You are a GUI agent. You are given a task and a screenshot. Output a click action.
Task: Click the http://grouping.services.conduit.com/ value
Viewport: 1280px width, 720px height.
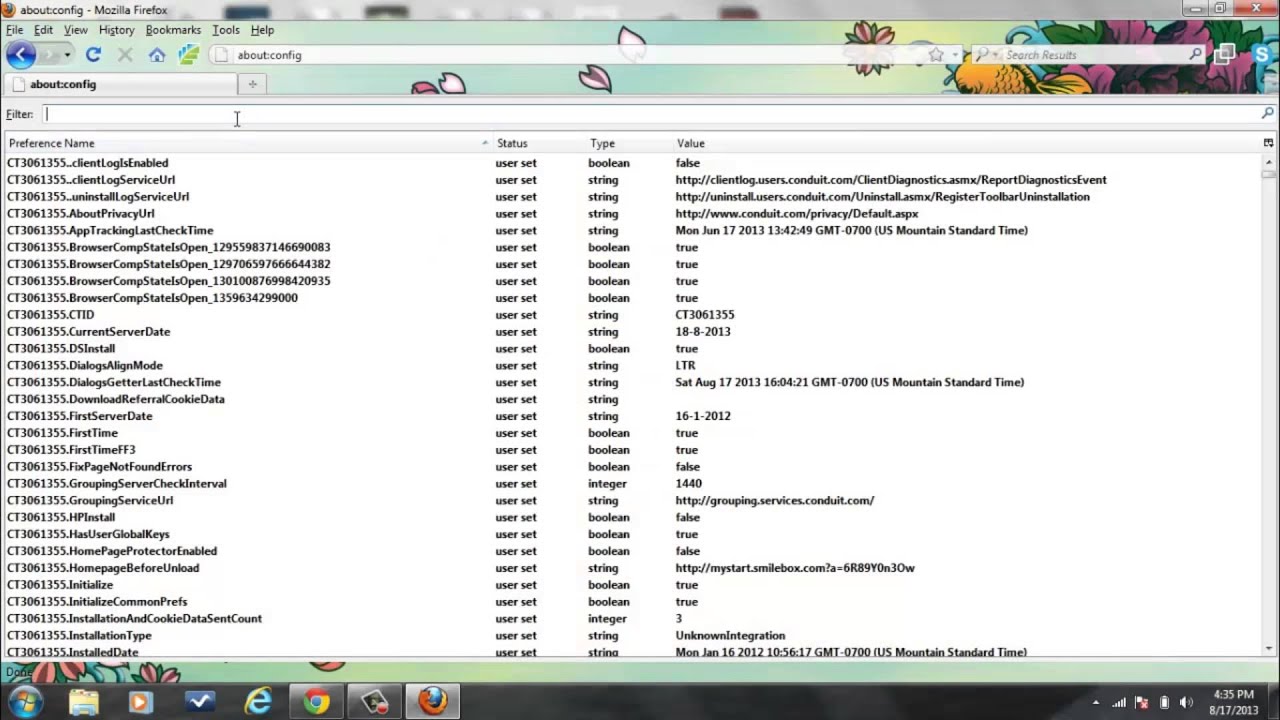click(x=775, y=501)
